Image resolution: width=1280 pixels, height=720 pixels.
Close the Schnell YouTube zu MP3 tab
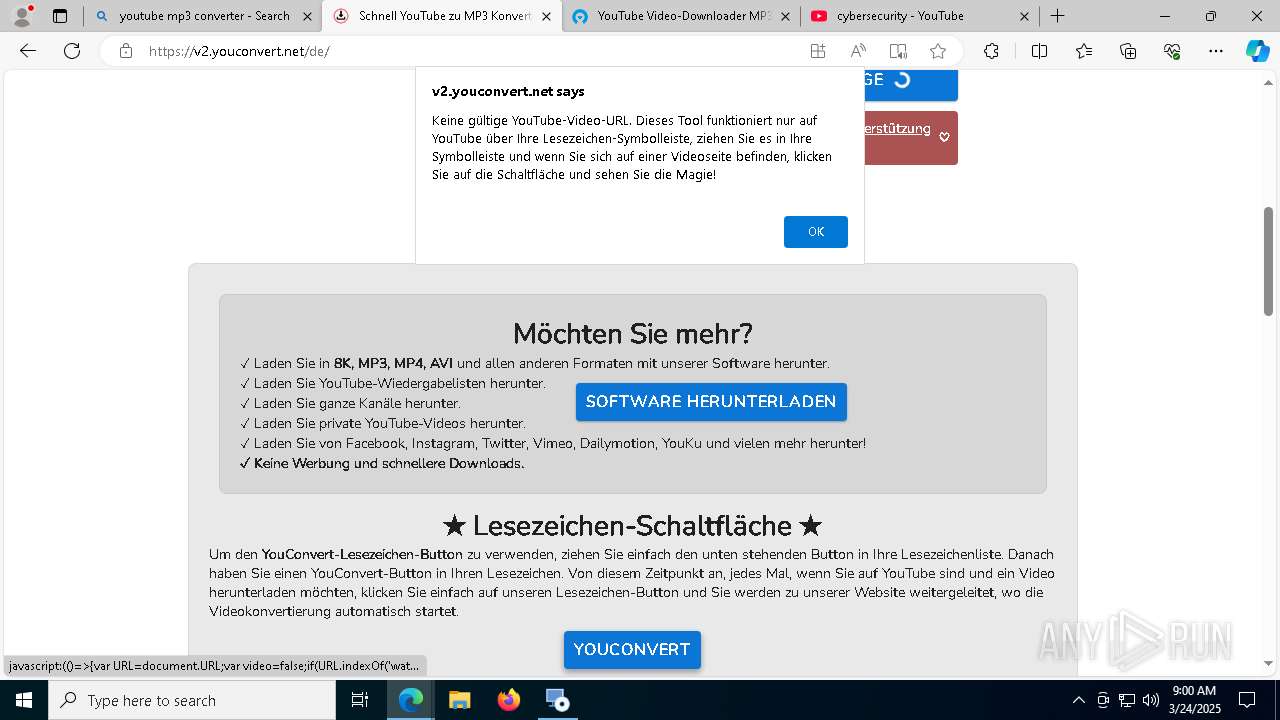click(x=546, y=16)
